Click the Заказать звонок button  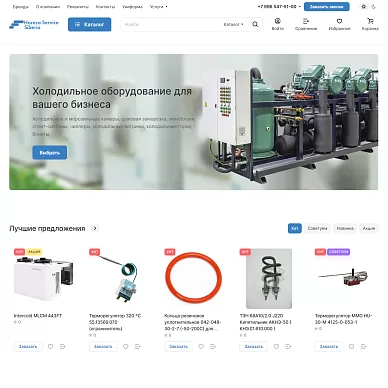pyautogui.click(x=327, y=7)
